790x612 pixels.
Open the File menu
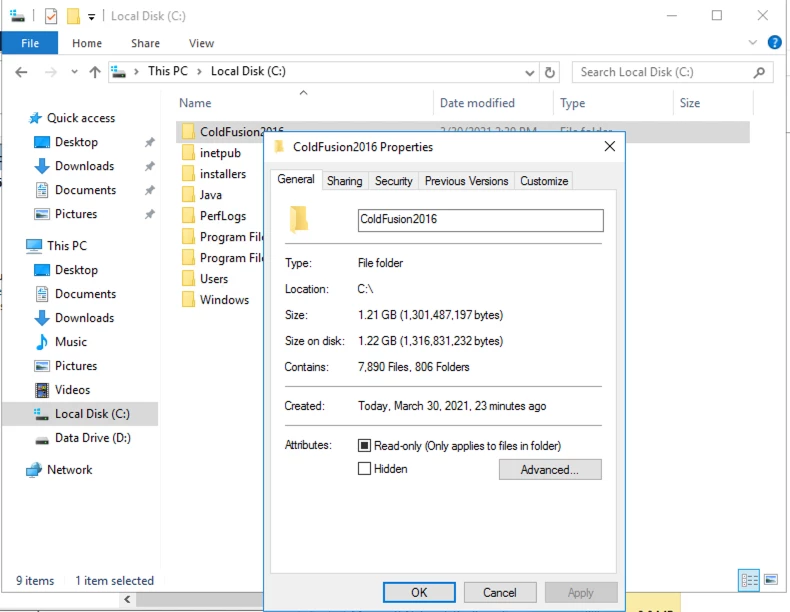click(30, 43)
